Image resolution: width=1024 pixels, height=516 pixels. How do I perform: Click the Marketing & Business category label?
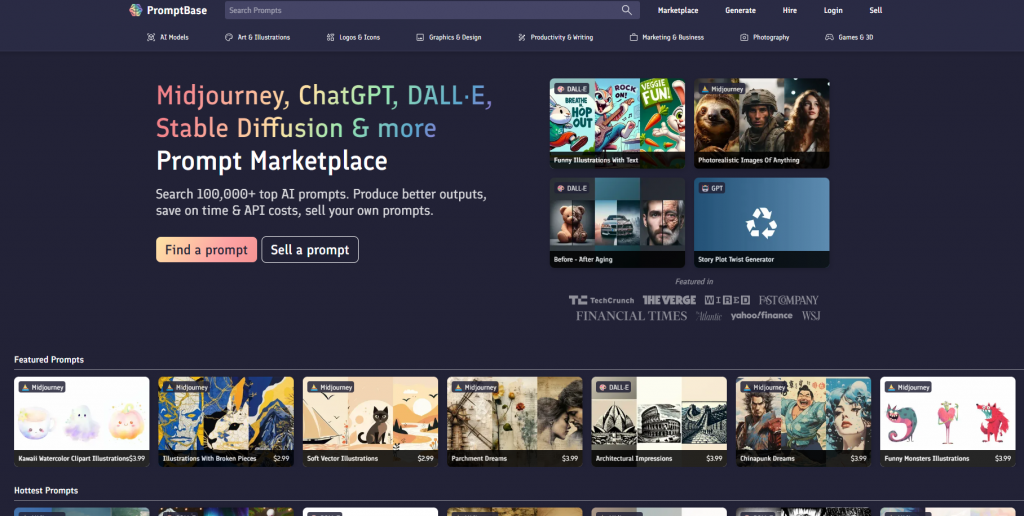[673, 37]
